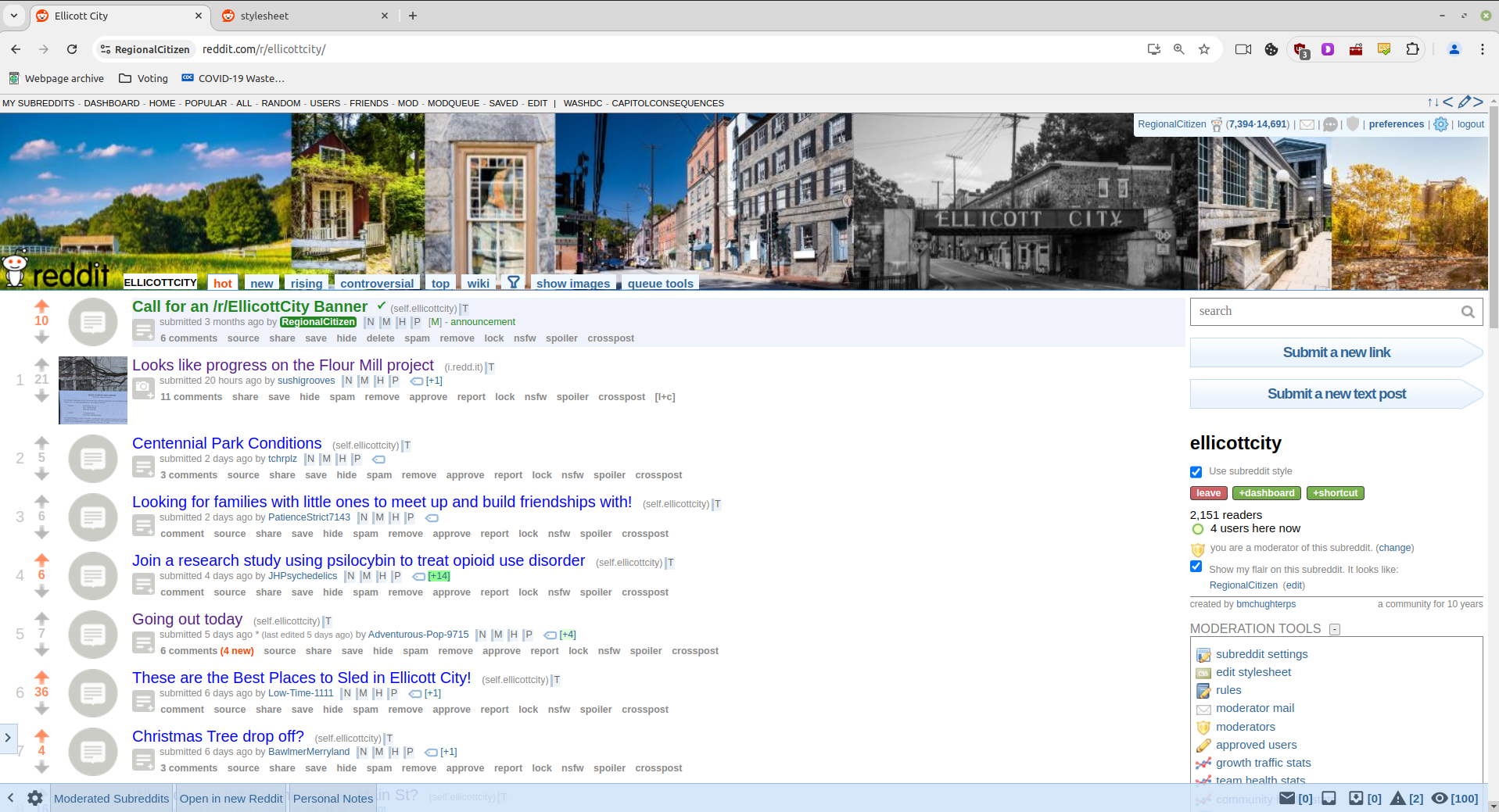Screen dimensions: 1499x812
Task: Click the filter funnel icon in tab bar
Action: 514,282
